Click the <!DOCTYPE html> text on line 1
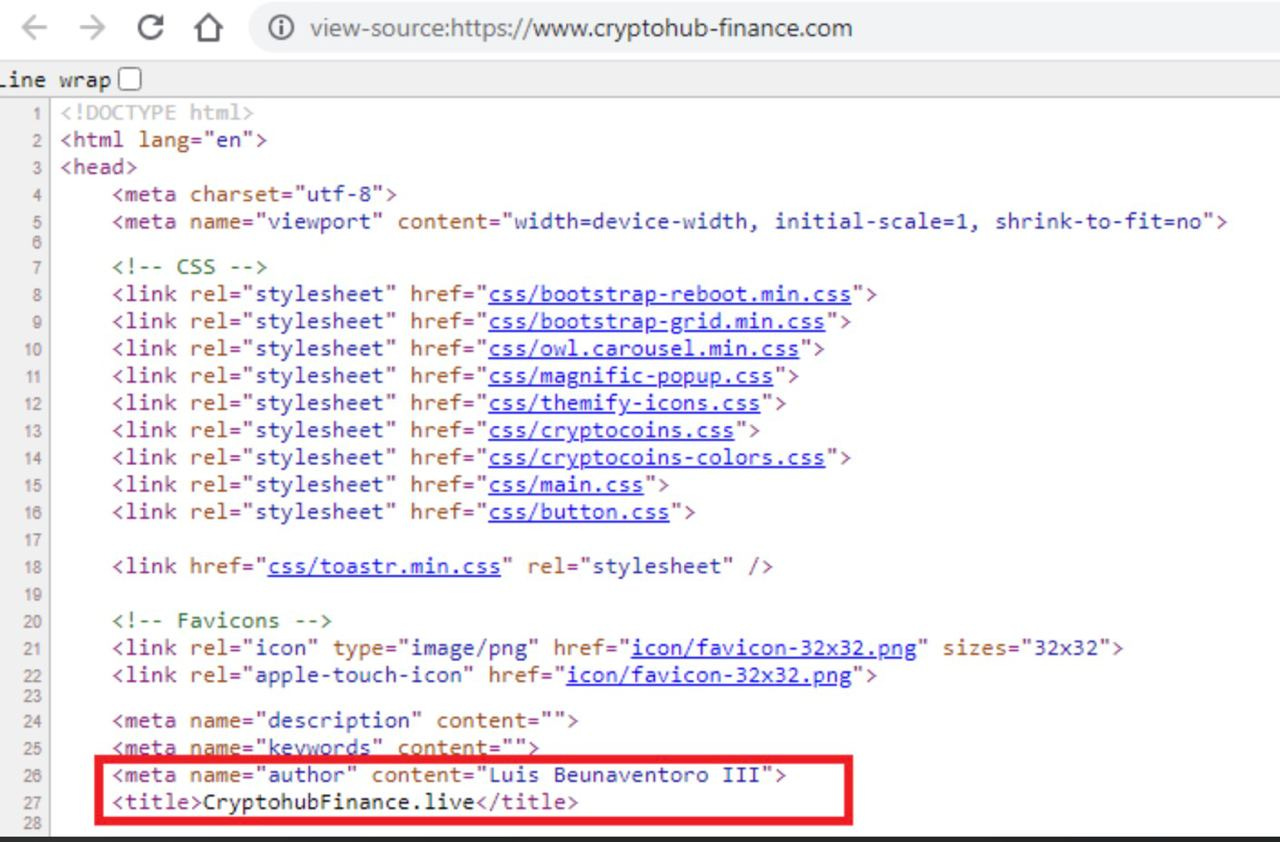 [157, 113]
